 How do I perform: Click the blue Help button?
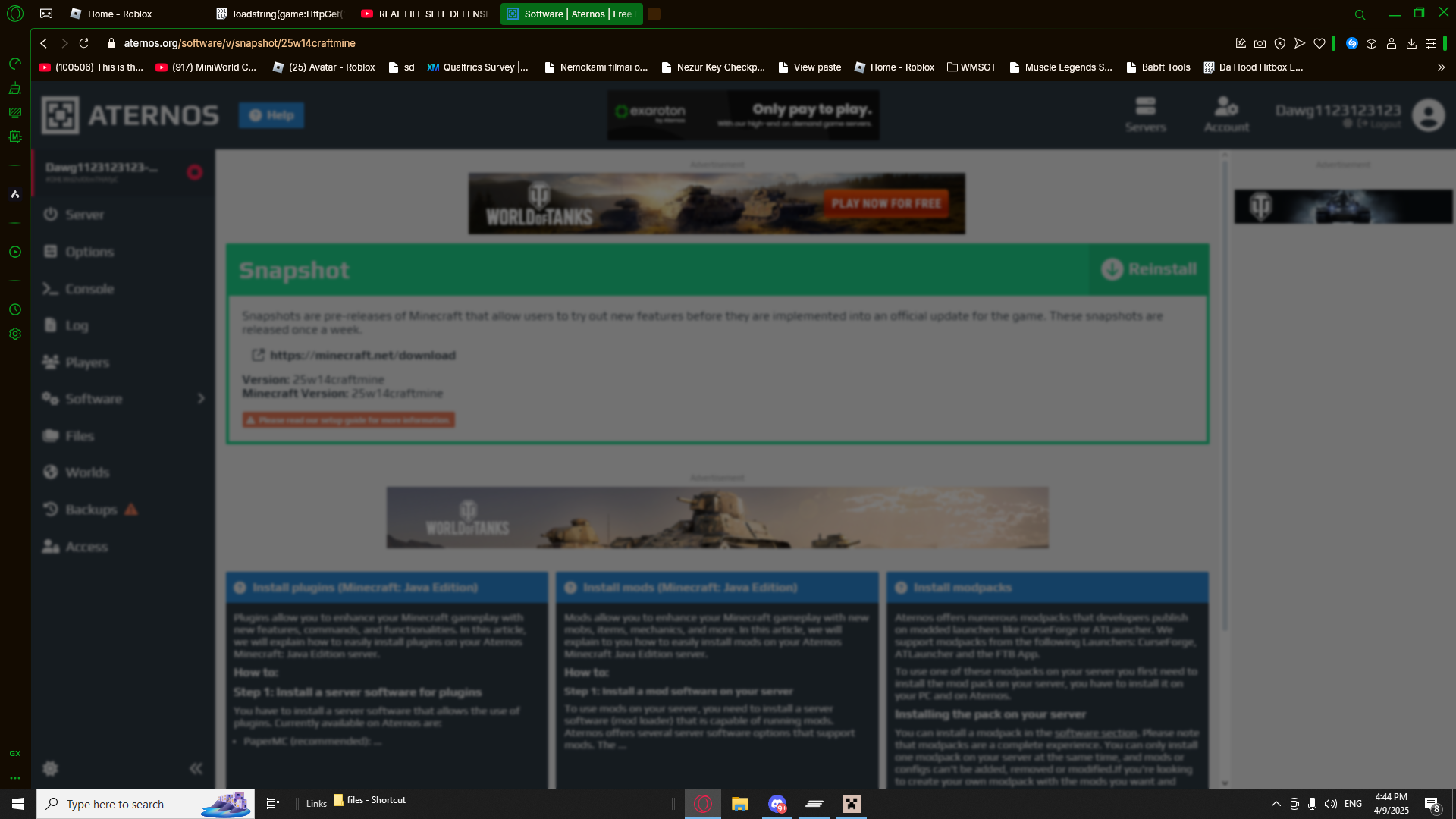click(271, 115)
